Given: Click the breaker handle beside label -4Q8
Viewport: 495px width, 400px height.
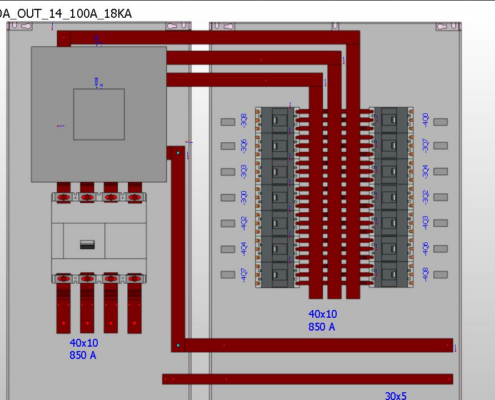Looking at the screenshot, I should click(393, 275).
